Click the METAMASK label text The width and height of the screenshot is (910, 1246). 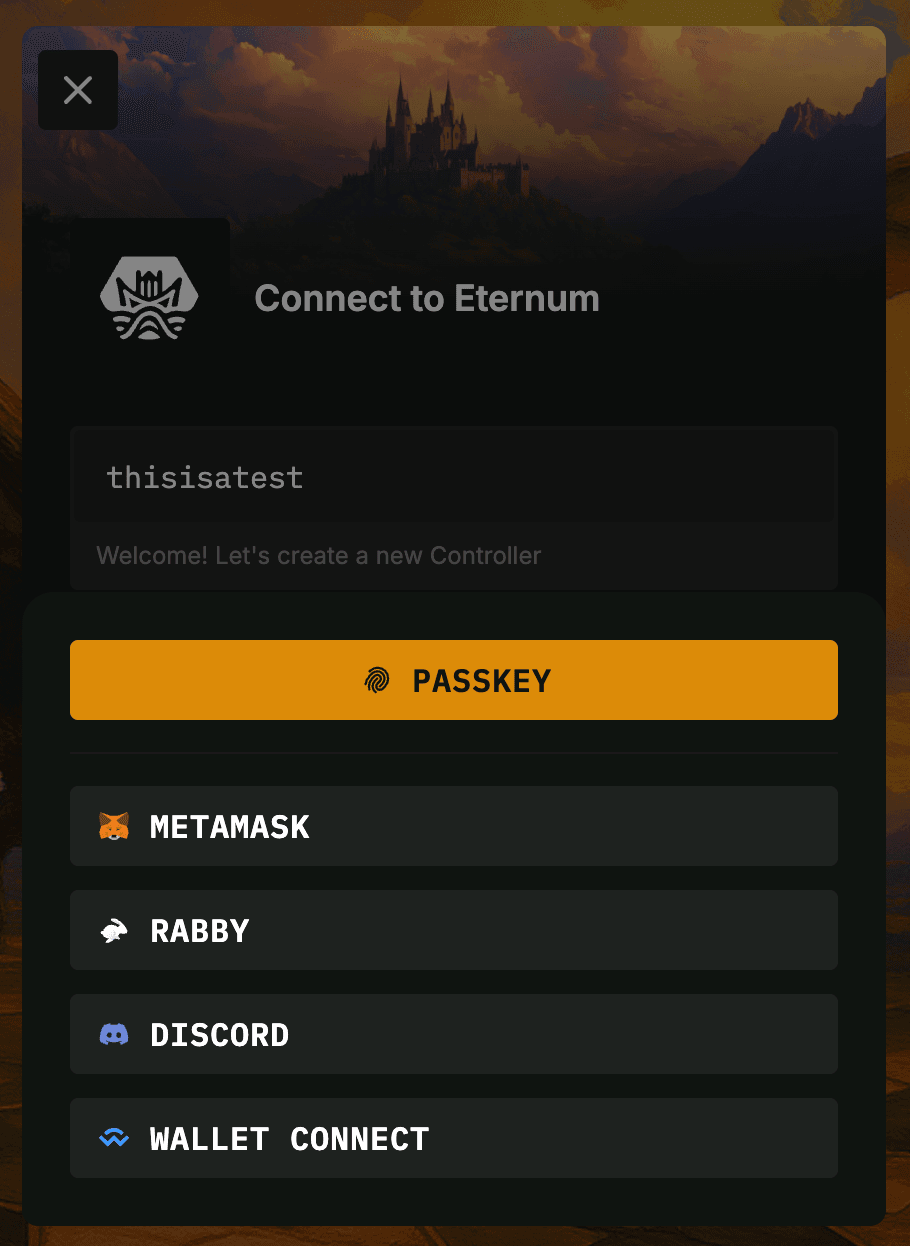tap(230, 827)
